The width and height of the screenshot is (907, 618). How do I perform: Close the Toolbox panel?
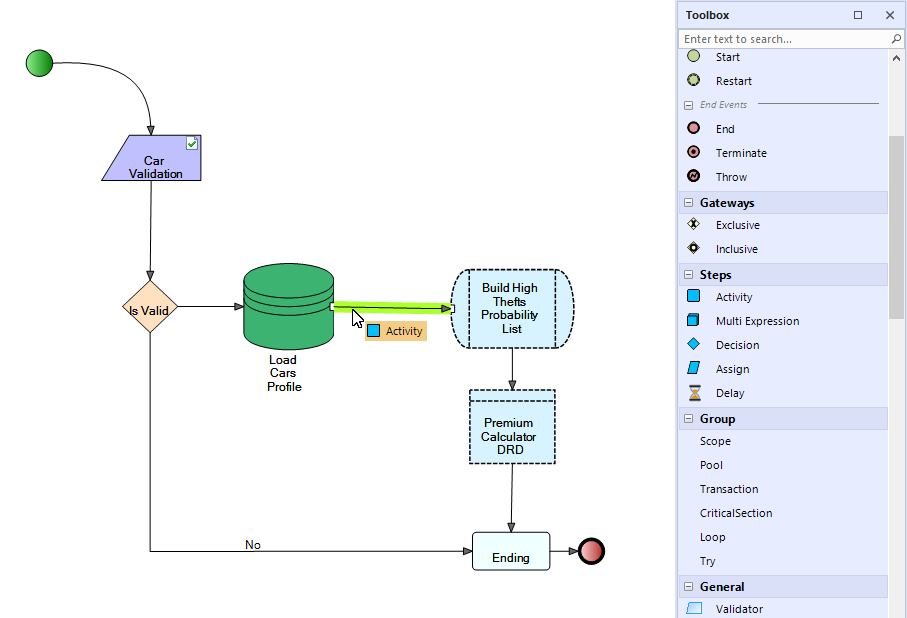[x=890, y=15]
